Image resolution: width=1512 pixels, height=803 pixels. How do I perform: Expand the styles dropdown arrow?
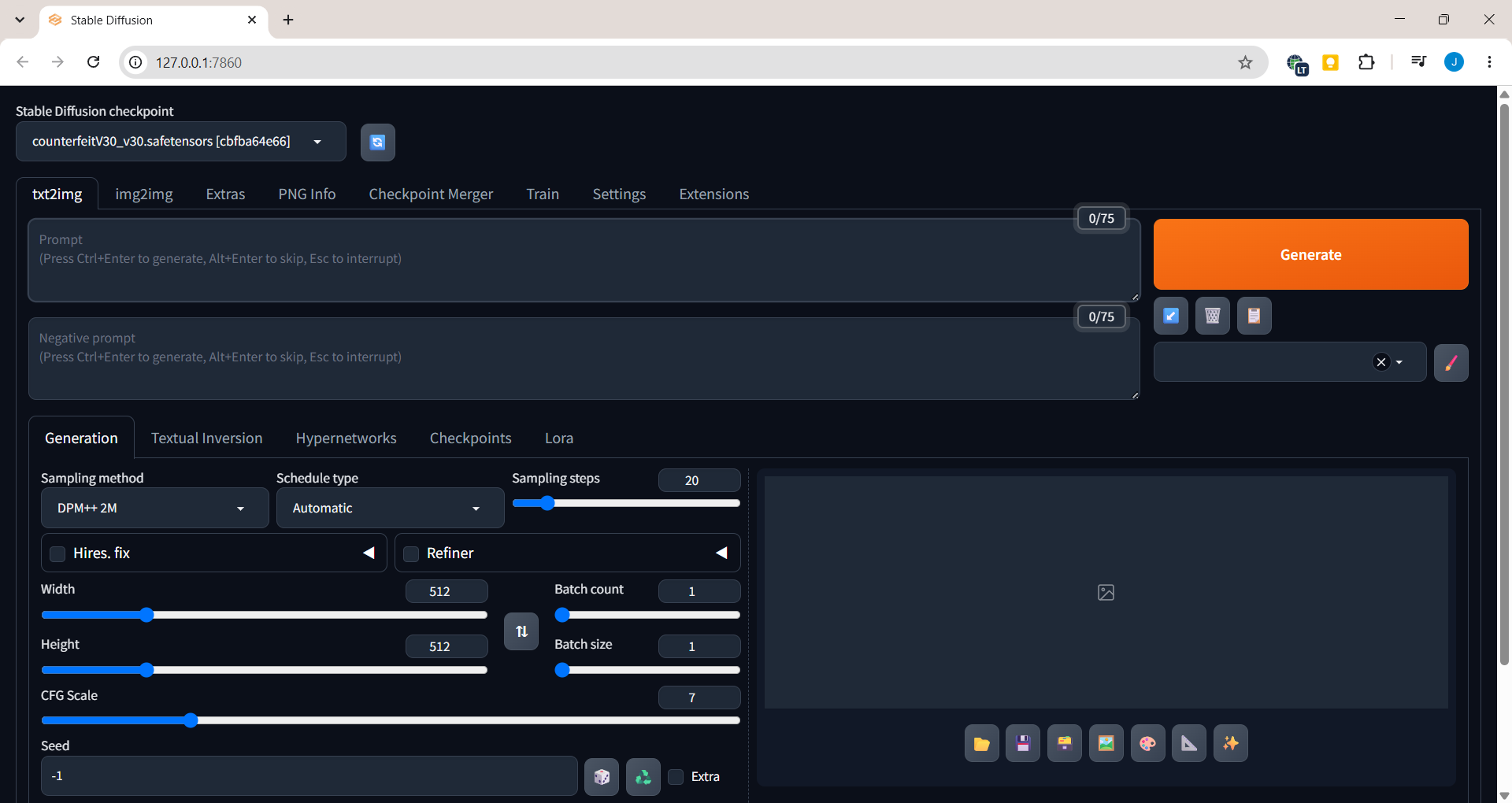[x=1399, y=362]
